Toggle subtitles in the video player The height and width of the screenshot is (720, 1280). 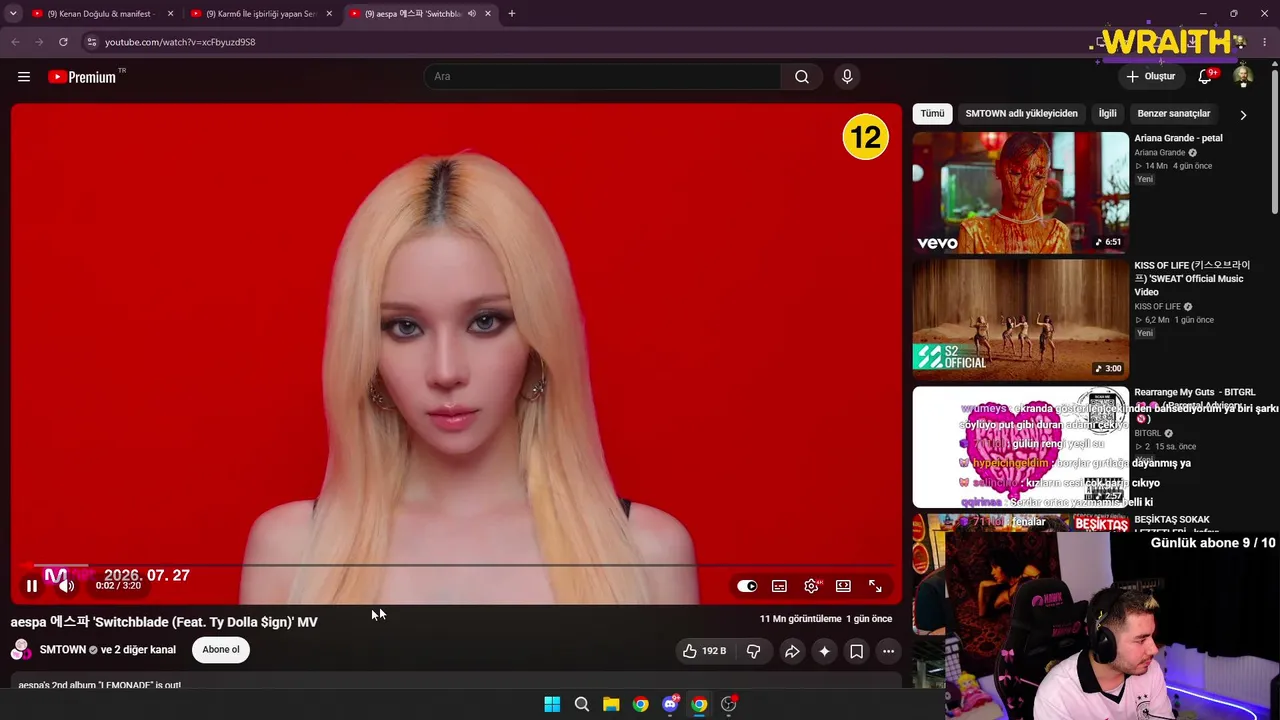(x=779, y=586)
